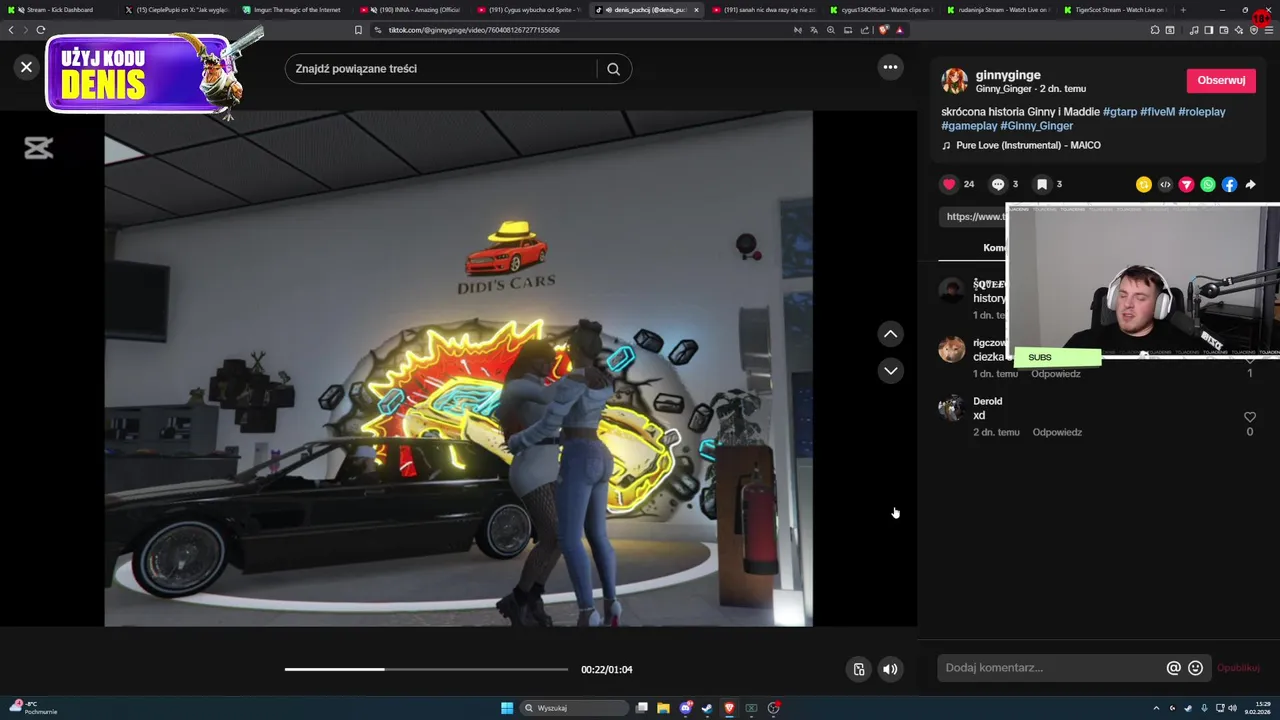Send to friends via red arrow icon
The height and width of the screenshot is (720, 1280).
[1186, 184]
